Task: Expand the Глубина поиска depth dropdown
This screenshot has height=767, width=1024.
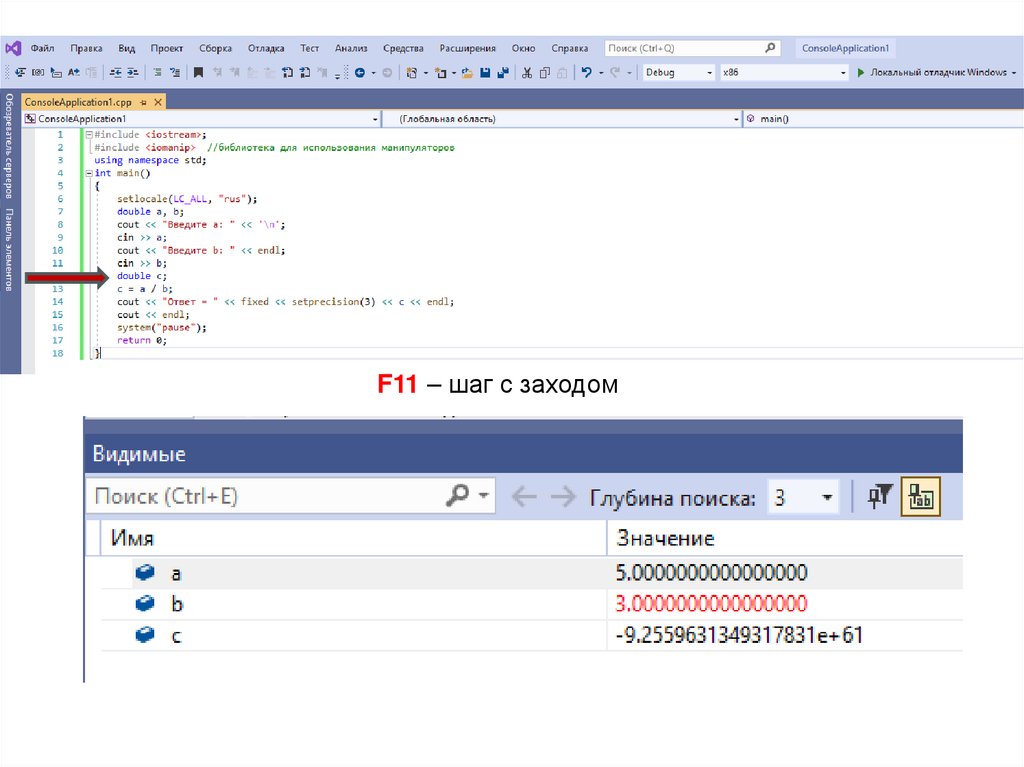Action: 826,497
